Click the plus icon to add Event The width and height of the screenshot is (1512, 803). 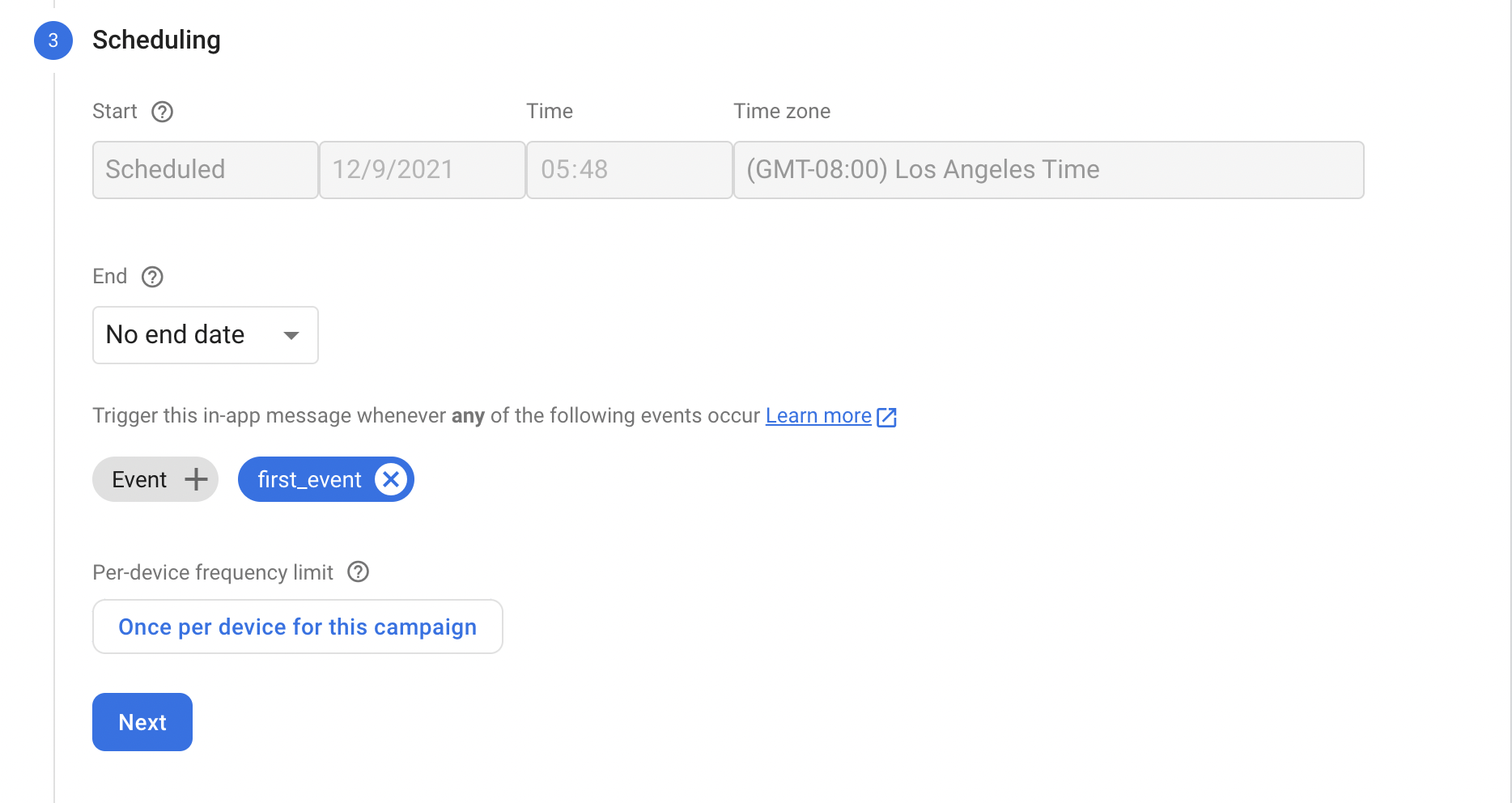tap(196, 479)
